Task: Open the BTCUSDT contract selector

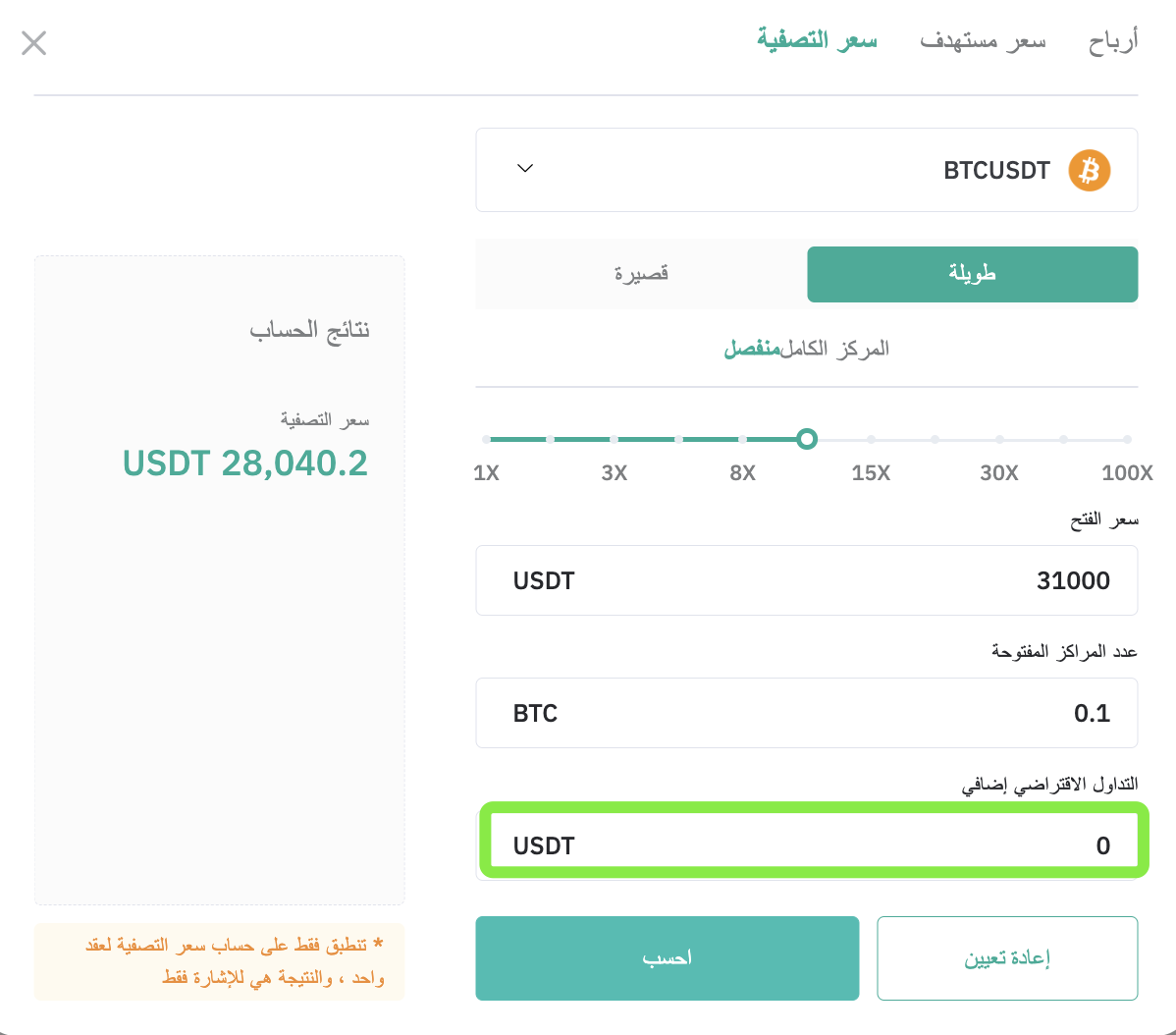Action: 806,170
